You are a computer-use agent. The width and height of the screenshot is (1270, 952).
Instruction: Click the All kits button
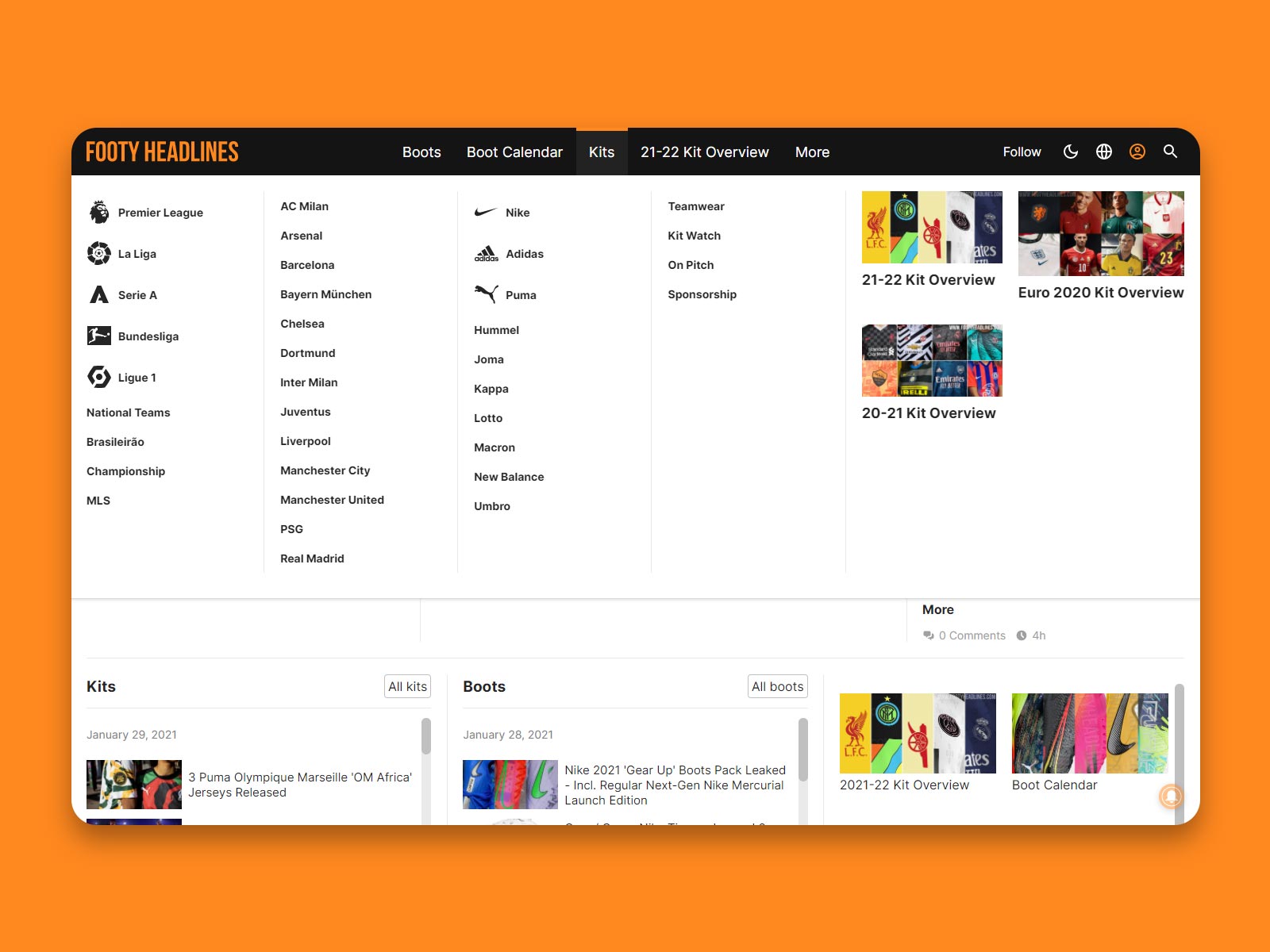coord(408,686)
